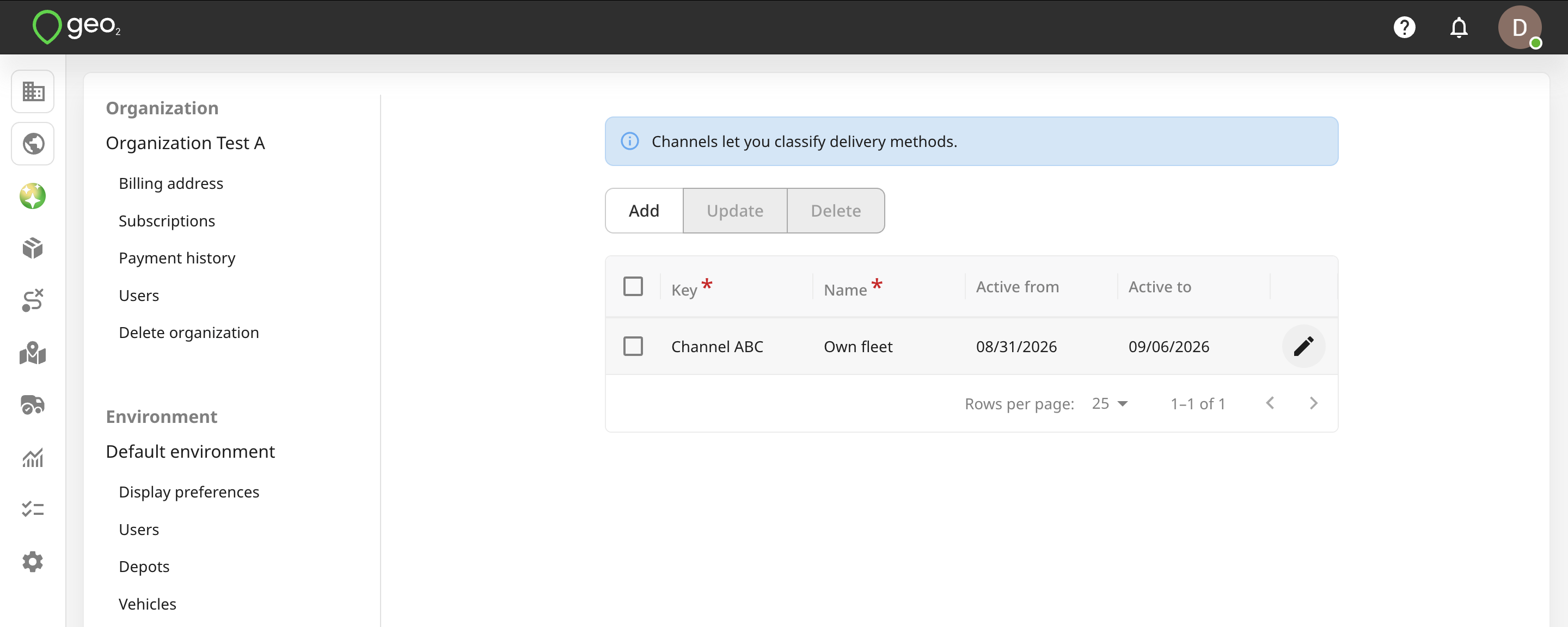The height and width of the screenshot is (627, 1568).
Task: Click the help question mark icon
Action: tap(1404, 27)
